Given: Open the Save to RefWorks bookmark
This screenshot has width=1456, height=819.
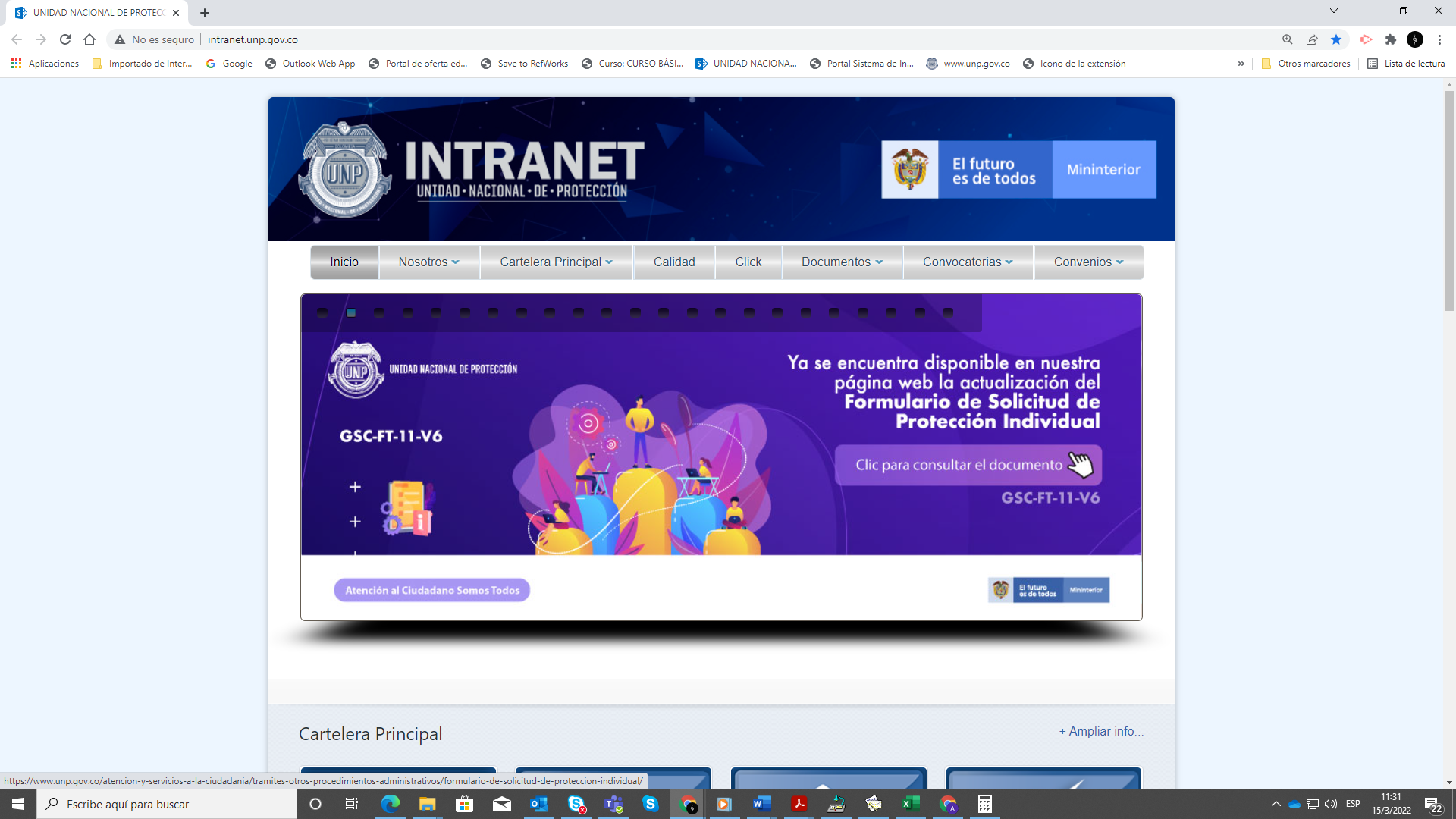Looking at the screenshot, I should click(x=524, y=64).
